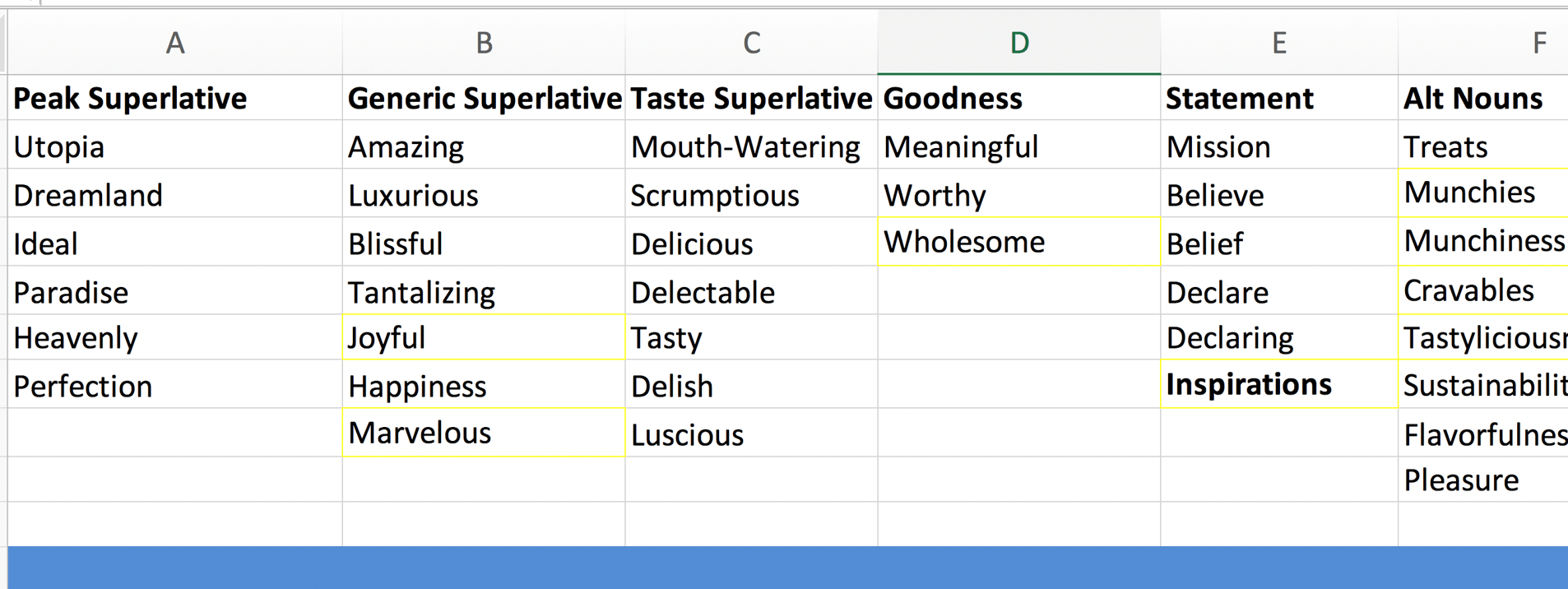Select column B header
Image resolution: width=1568 pixels, height=589 pixels.
pos(484,42)
